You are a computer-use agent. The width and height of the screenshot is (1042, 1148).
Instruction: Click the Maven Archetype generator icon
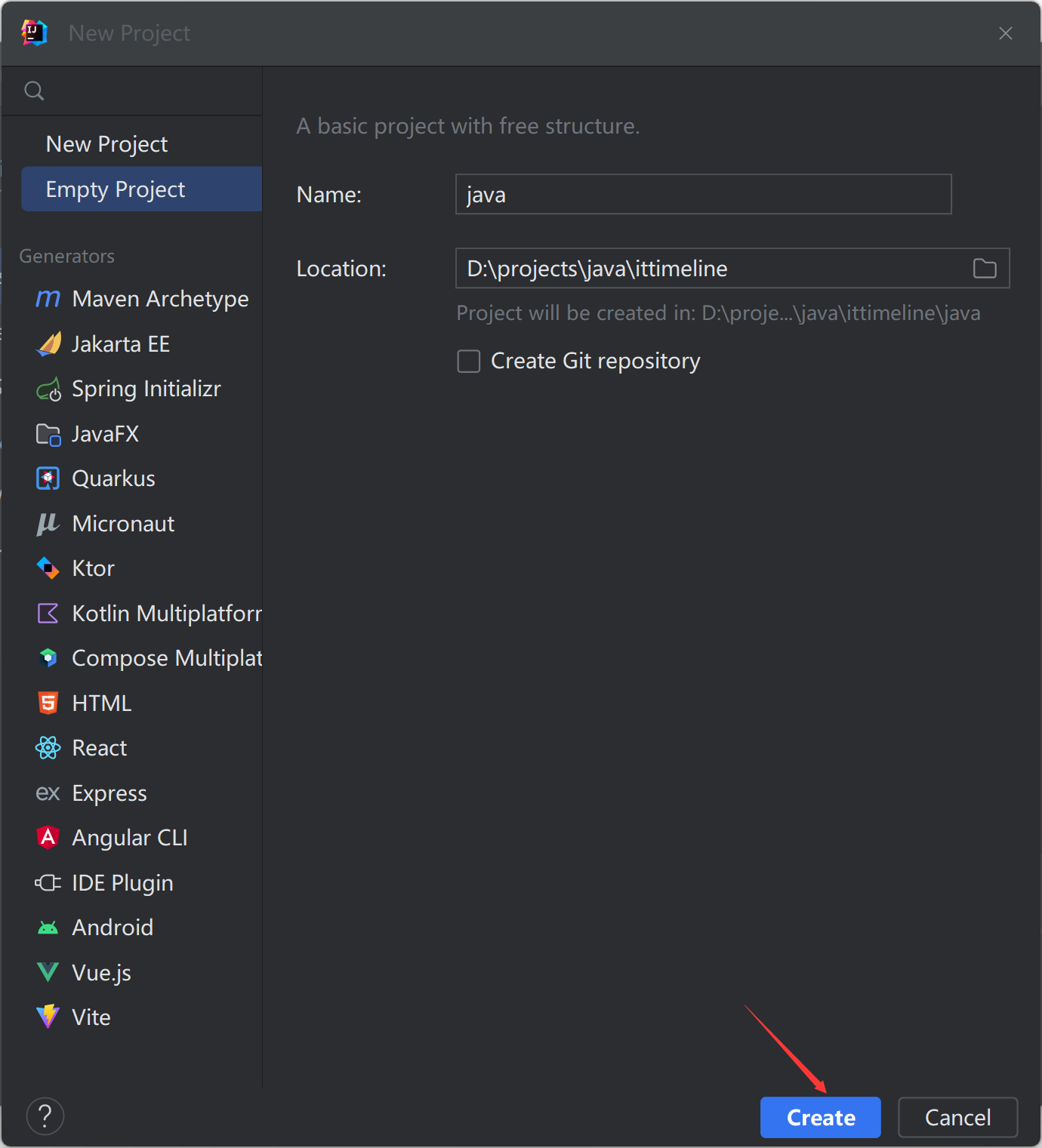tap(48, 299)
